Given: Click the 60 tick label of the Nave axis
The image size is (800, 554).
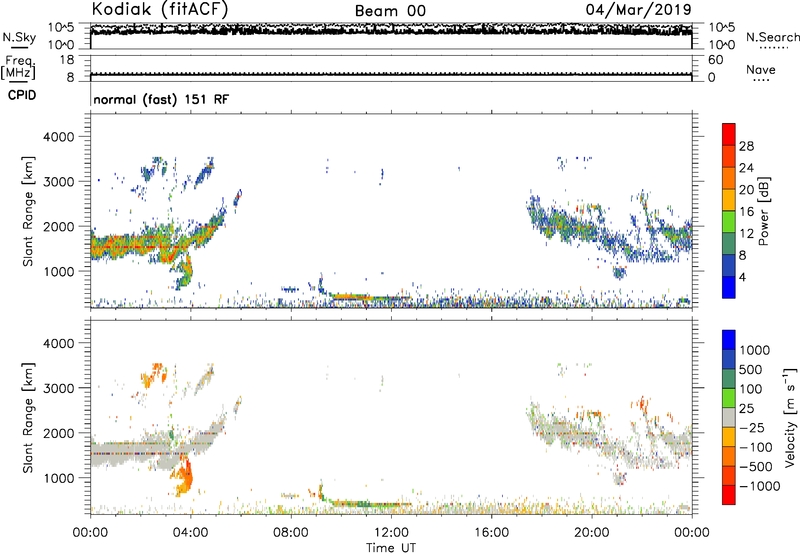Looking at the screenshot, I should pos(715,60).
